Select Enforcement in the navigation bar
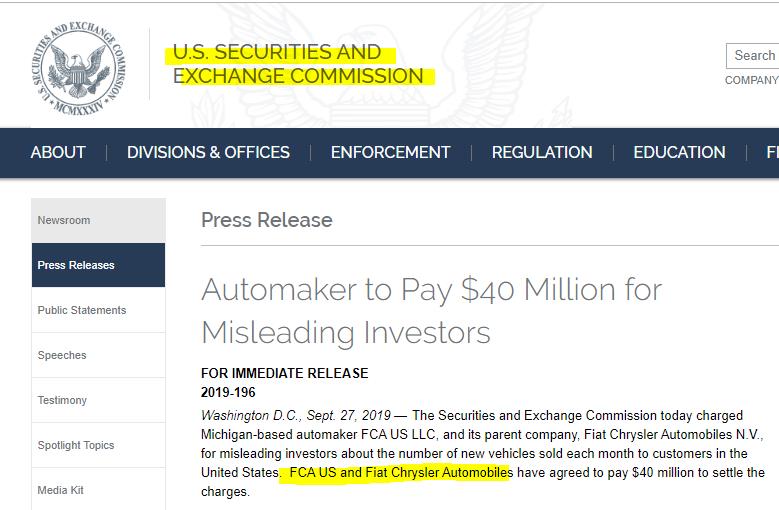Viewport: 779px width, 510px height. pos(390,152)
